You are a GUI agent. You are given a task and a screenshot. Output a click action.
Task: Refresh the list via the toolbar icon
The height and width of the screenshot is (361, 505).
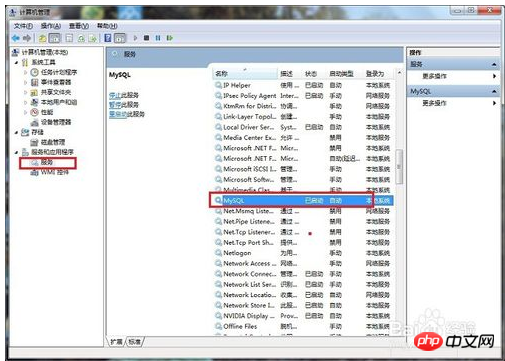coord(81,38)
